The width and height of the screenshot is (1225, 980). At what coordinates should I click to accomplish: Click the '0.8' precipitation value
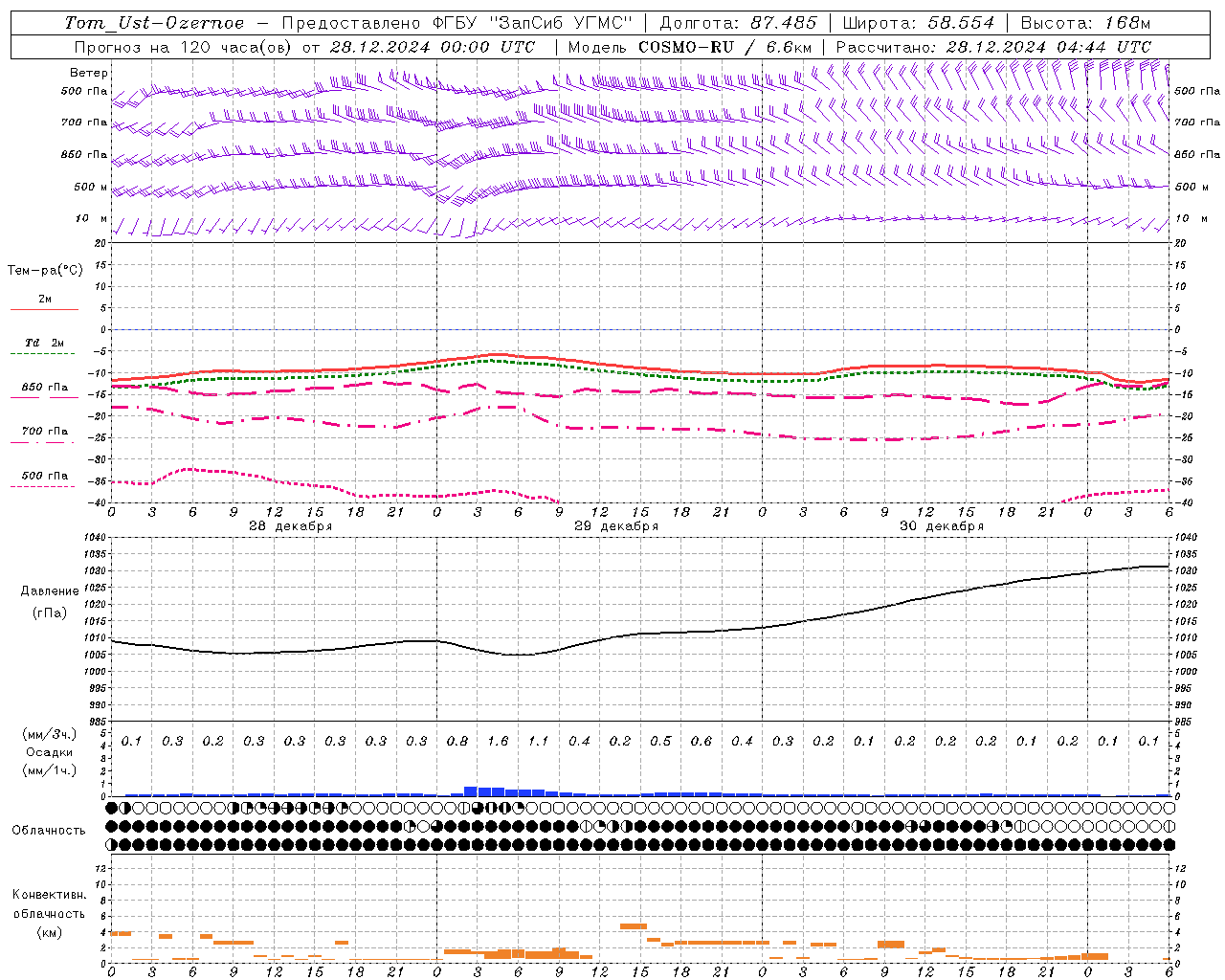click(457, 741)
